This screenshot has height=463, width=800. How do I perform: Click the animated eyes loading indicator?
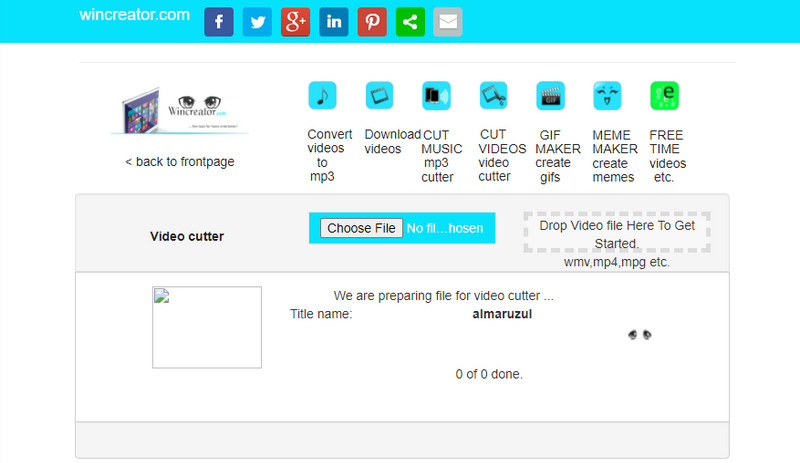click(640, 335)
